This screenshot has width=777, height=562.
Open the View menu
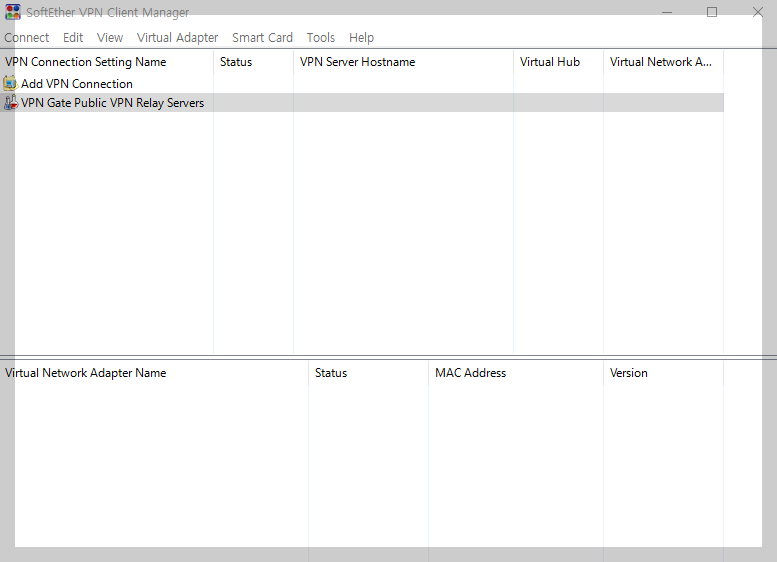110,38
